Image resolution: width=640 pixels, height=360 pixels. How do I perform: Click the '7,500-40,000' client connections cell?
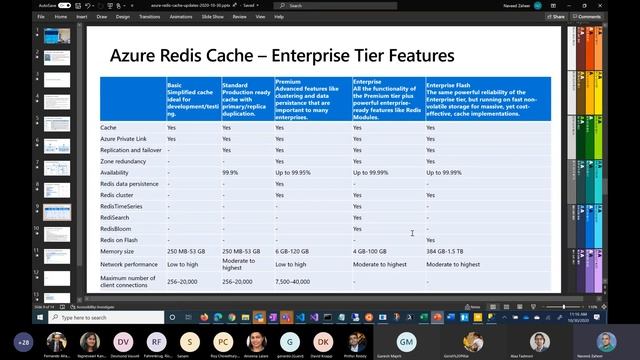point(292,282)
